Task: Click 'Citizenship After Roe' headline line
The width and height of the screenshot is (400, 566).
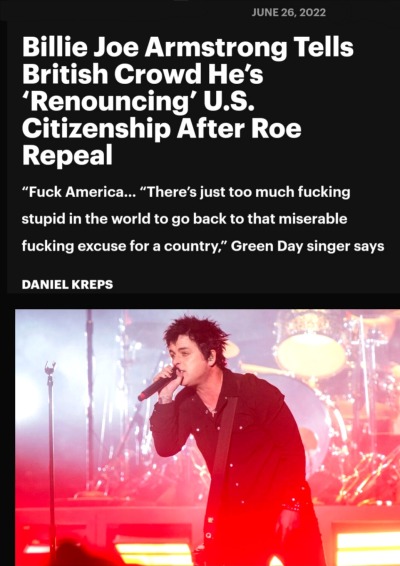Action: pyautogui.click(x=161, y=128)
